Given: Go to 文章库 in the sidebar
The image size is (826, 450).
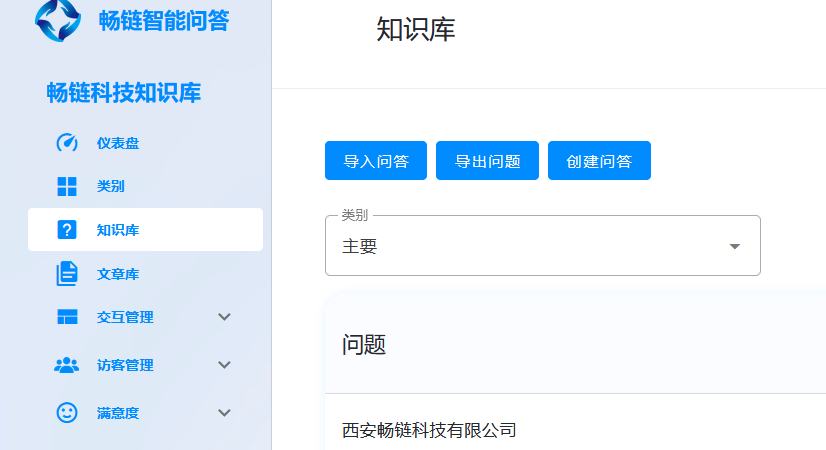Looking at the screenshot, I should click(118, 274).
